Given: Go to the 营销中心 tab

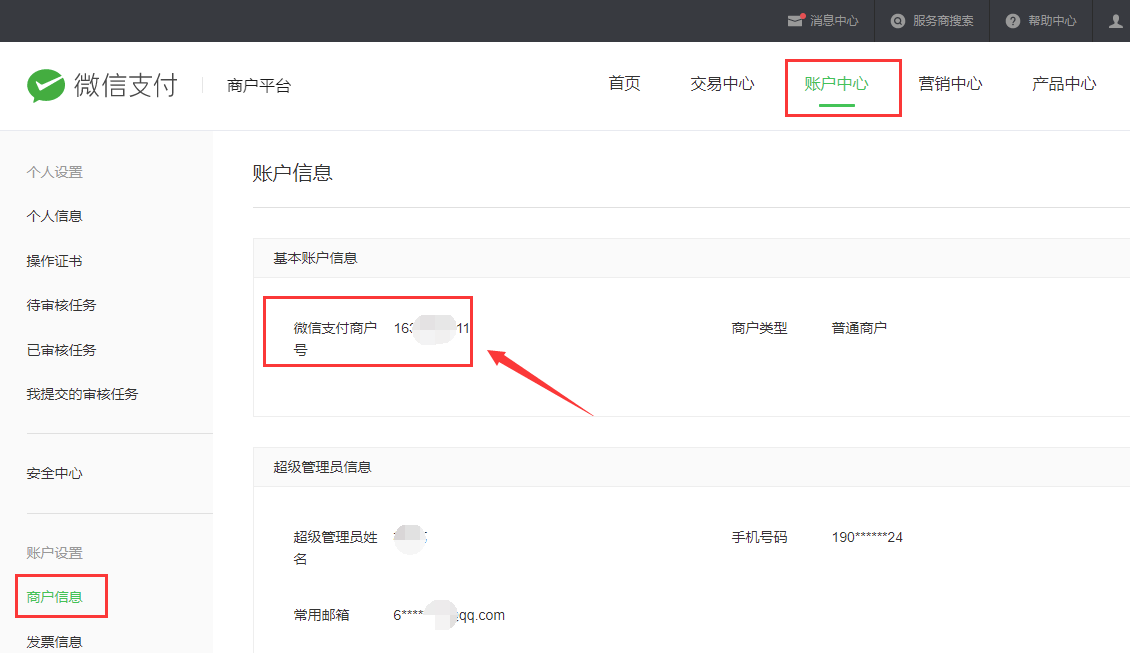Looking at the screenshot, I should [x=950, y=84].
